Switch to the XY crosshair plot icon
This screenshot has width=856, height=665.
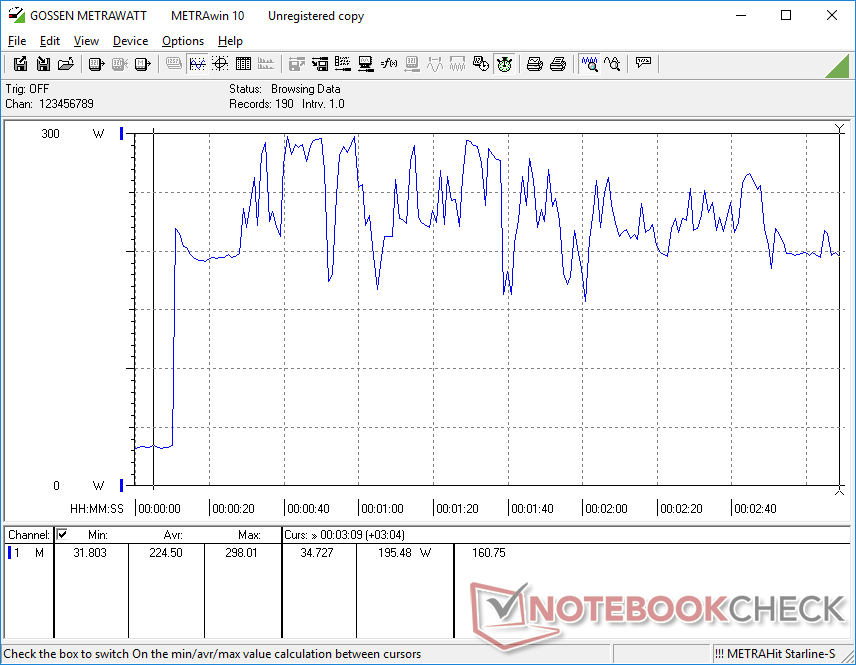click(x=220, y=64)
